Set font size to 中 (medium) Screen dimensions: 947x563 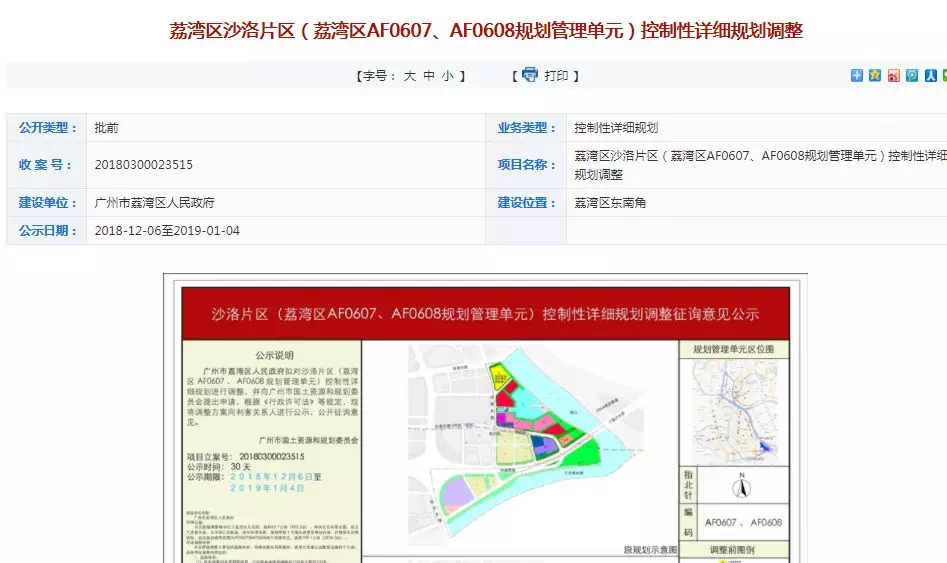coord(429,76)
